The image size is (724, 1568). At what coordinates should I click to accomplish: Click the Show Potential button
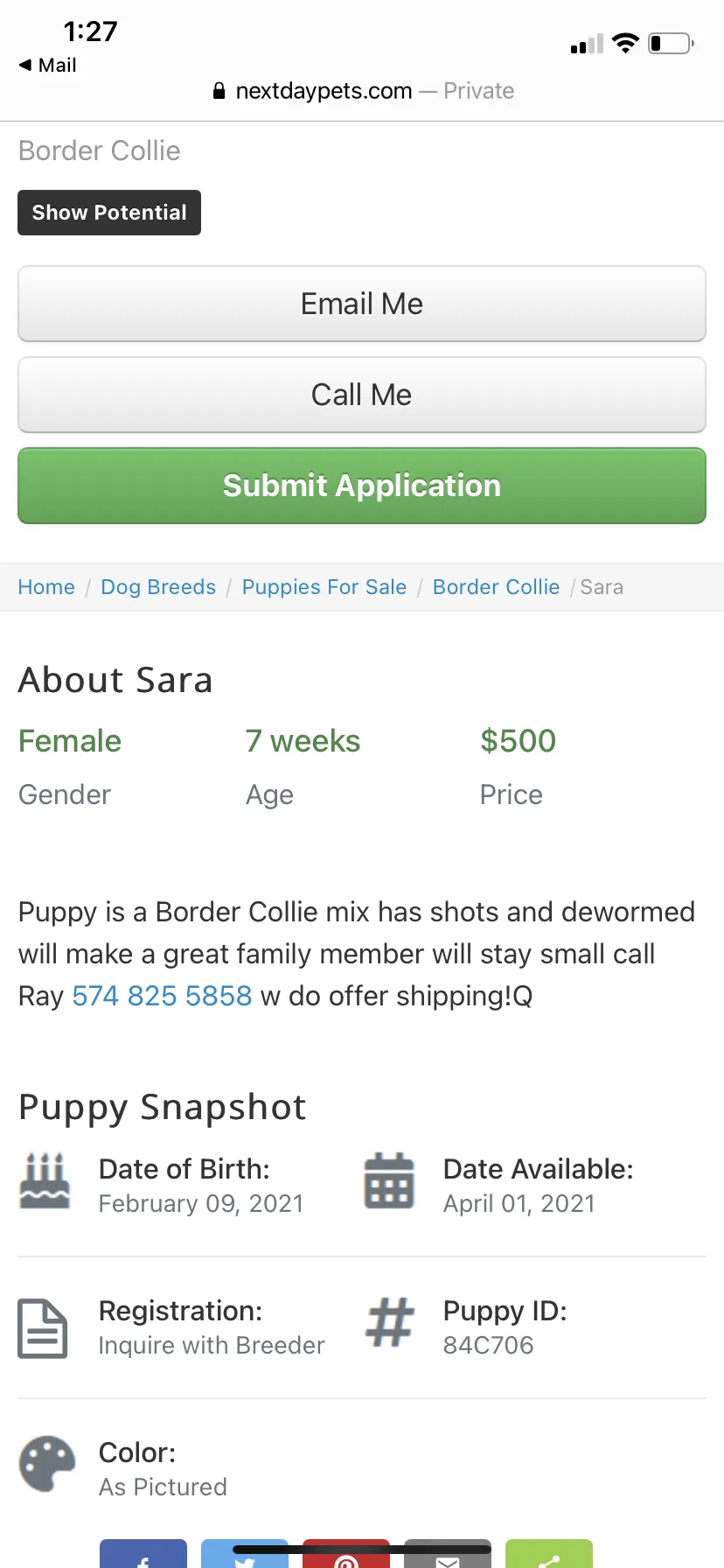pos(109,213)
